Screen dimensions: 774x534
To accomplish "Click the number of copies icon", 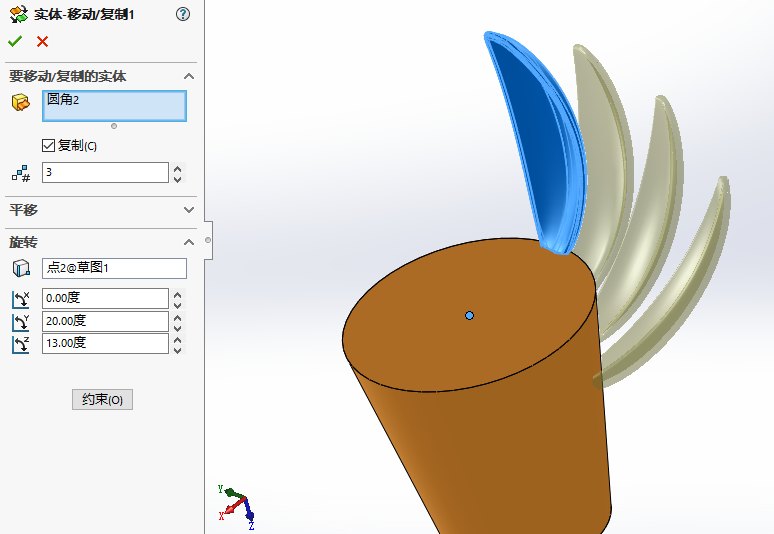I will 20,173.
